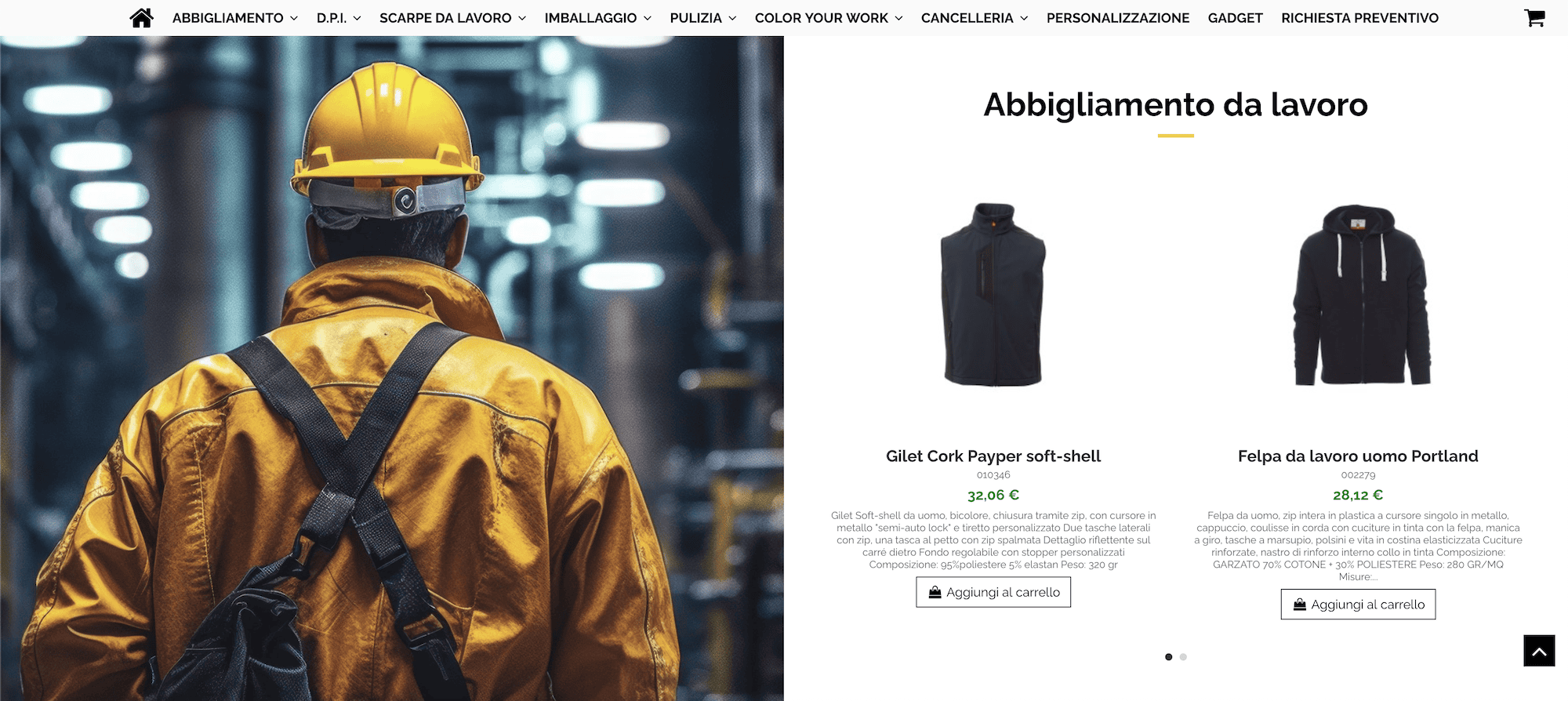Image resolution: width=1568 pixels, height=701 pixels.
Task: Open RICHIESTA PREVENTIVO page
Action: (1360, 18)
